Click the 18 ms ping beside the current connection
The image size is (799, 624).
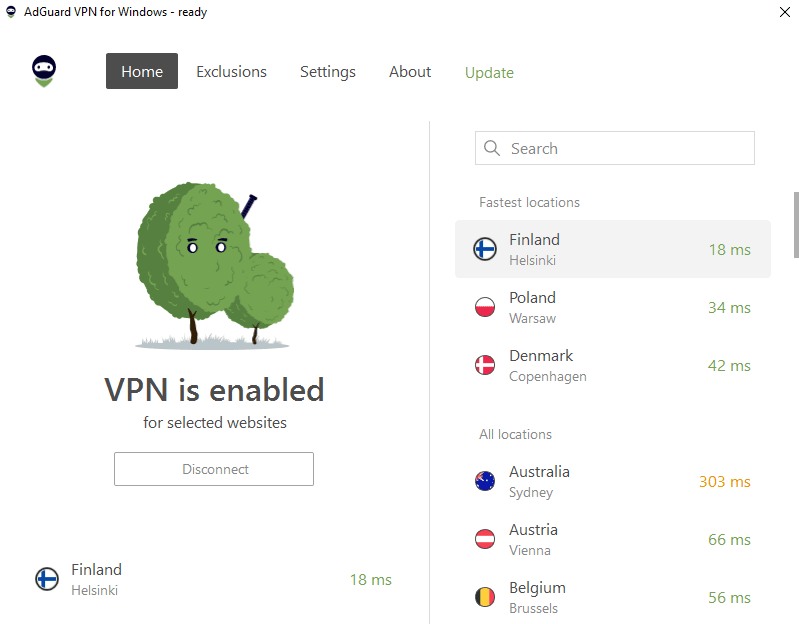(x=370, y=580)
